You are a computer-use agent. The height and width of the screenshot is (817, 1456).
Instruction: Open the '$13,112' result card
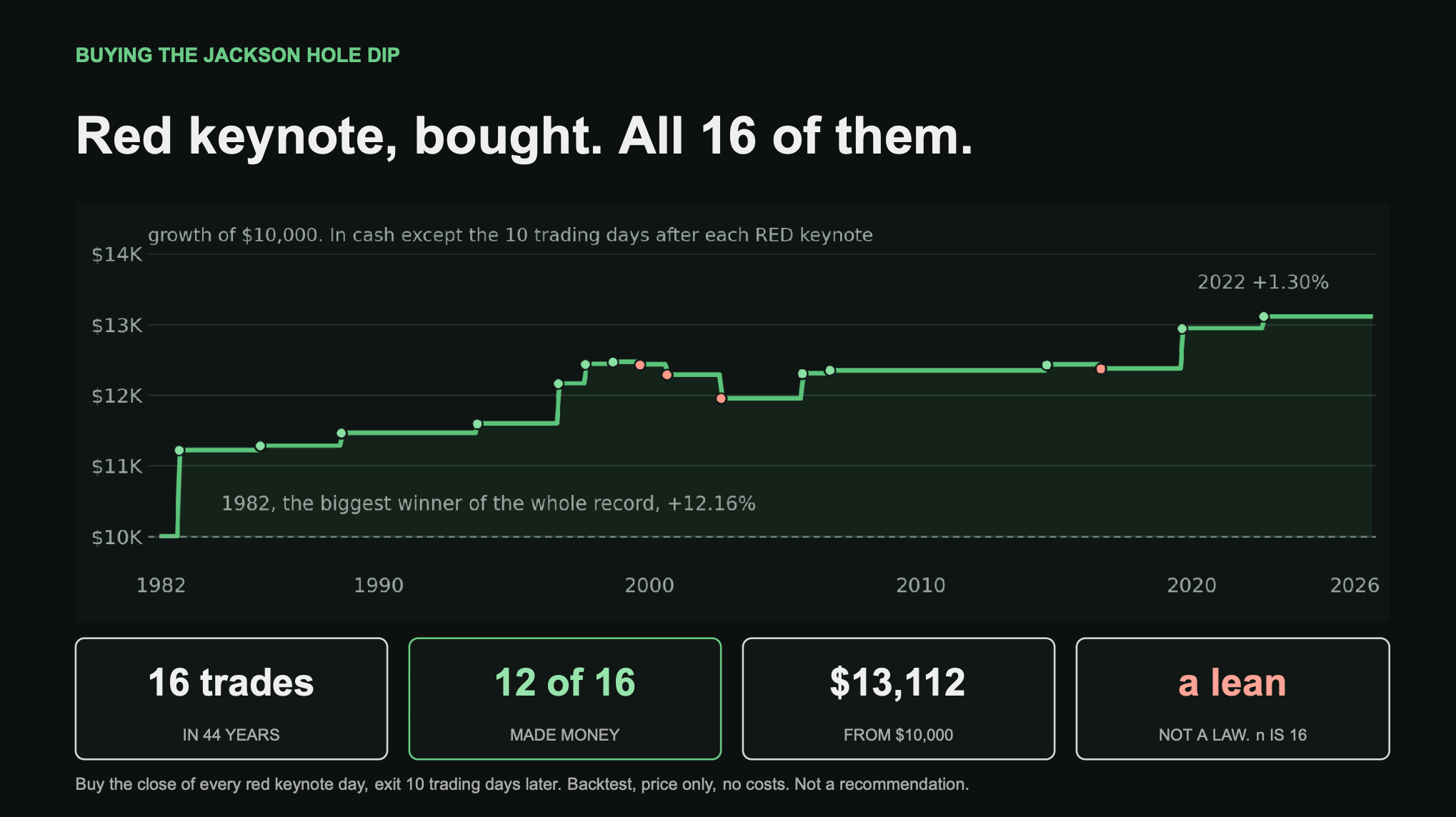898,698
